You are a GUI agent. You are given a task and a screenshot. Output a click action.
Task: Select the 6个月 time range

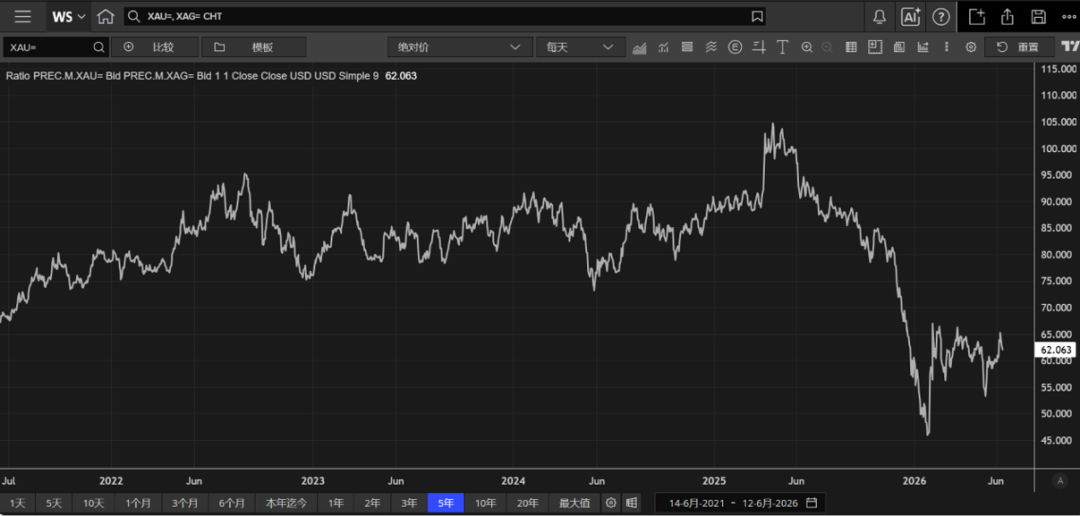[x=231, y=503]
